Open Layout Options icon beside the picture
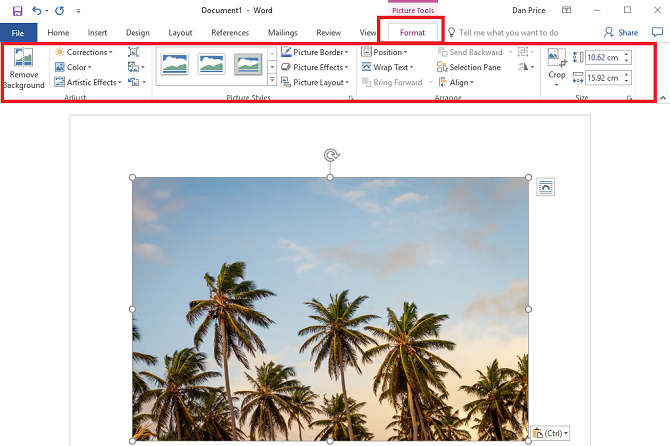 pos(545,187)
